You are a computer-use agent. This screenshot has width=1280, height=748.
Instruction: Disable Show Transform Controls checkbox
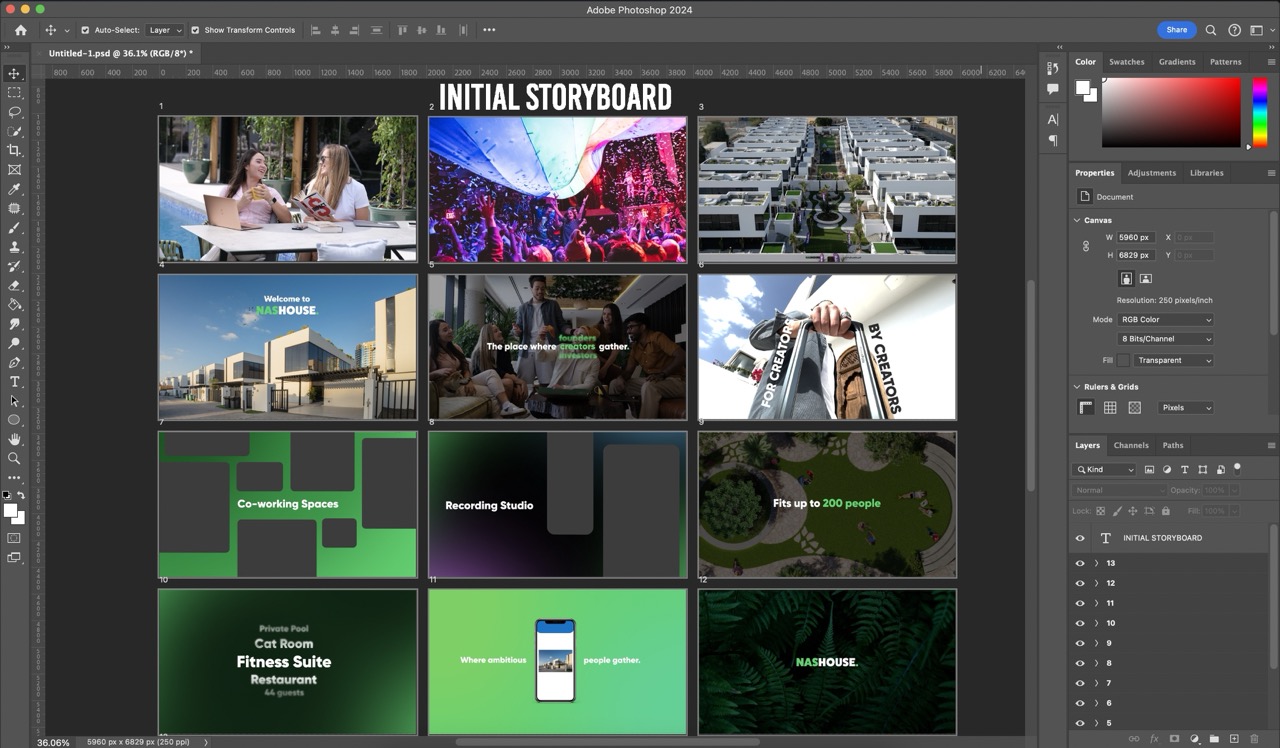click(195, 30)
